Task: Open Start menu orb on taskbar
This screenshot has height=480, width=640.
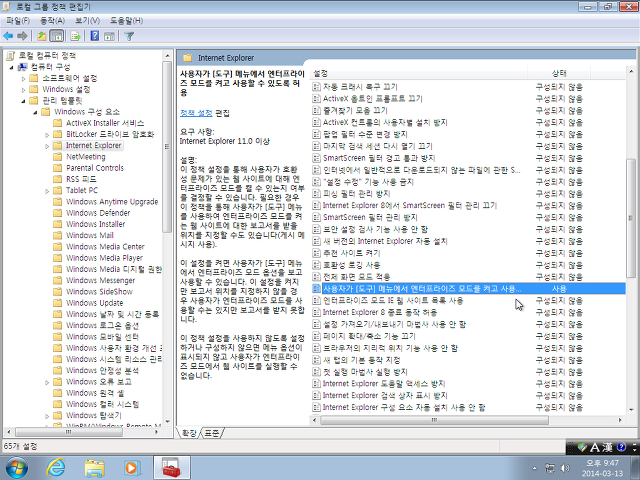Action: tap(17, 468)
